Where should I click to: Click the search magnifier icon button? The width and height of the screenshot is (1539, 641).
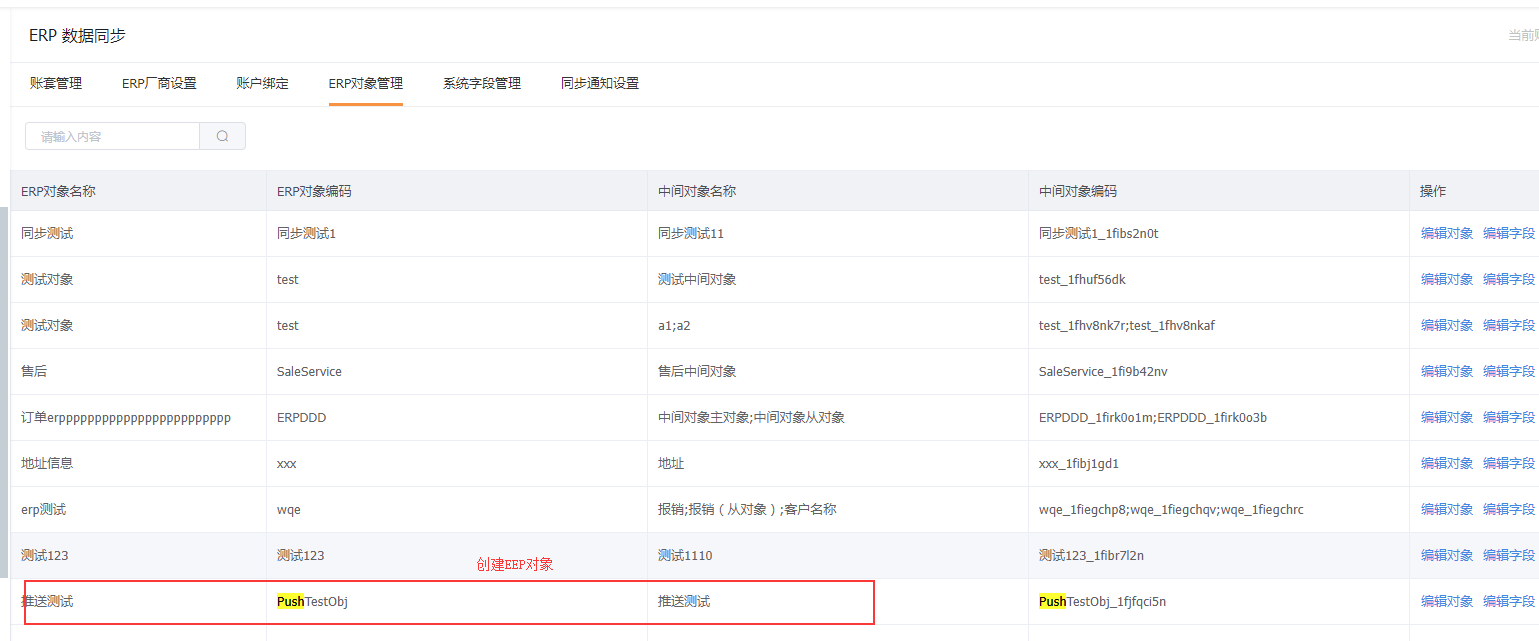click(223, 136)
